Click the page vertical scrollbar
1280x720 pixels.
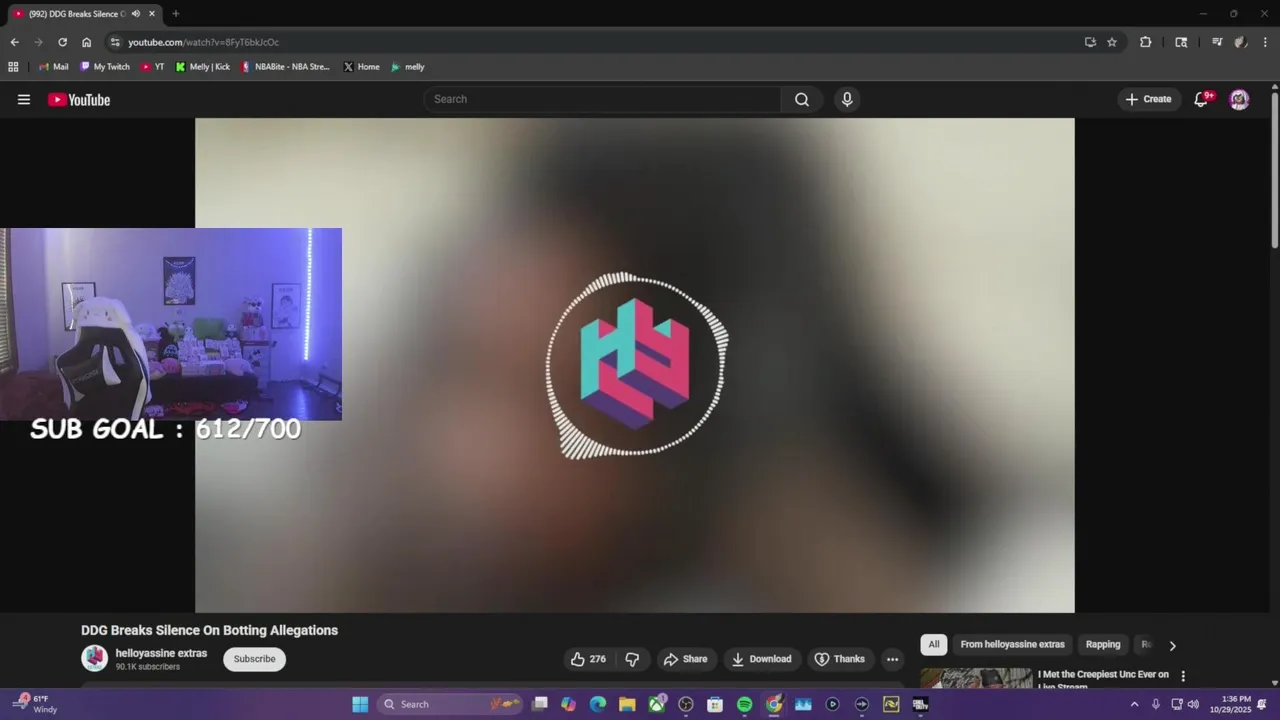pos(1274,170)
